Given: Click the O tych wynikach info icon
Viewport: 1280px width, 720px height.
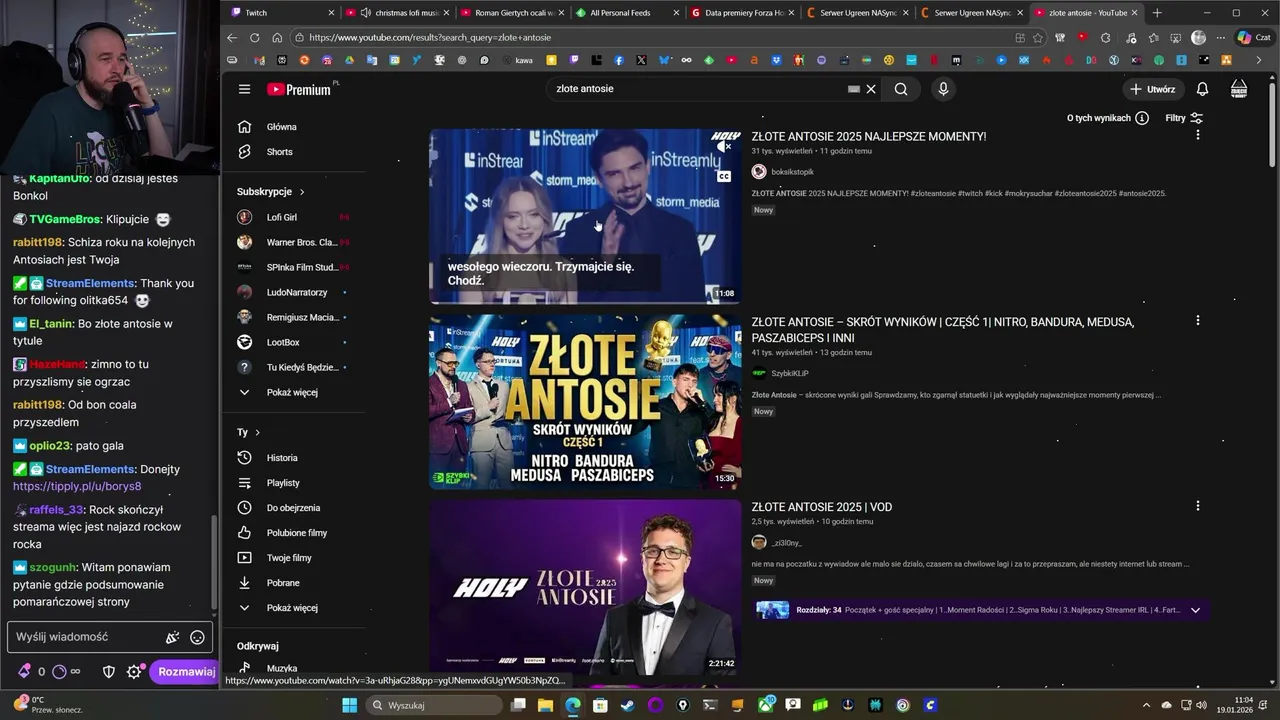Looking at the screenshot, I should pyautogui.click(x=1142, y=118).
